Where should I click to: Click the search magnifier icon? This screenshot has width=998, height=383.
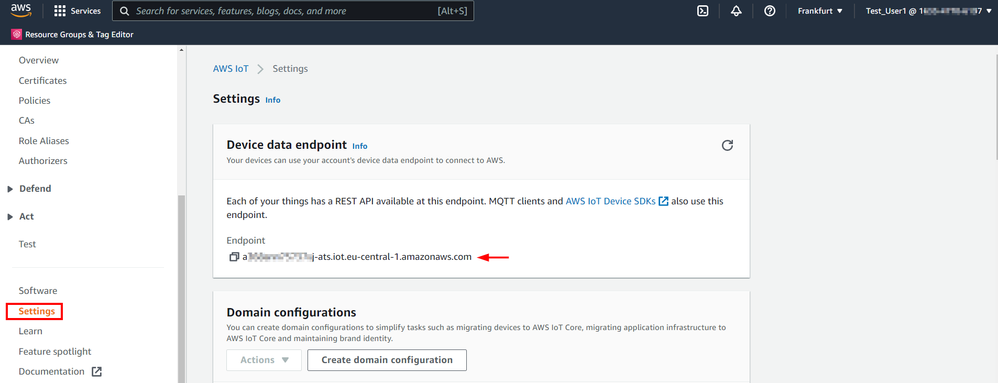[124, 11]
